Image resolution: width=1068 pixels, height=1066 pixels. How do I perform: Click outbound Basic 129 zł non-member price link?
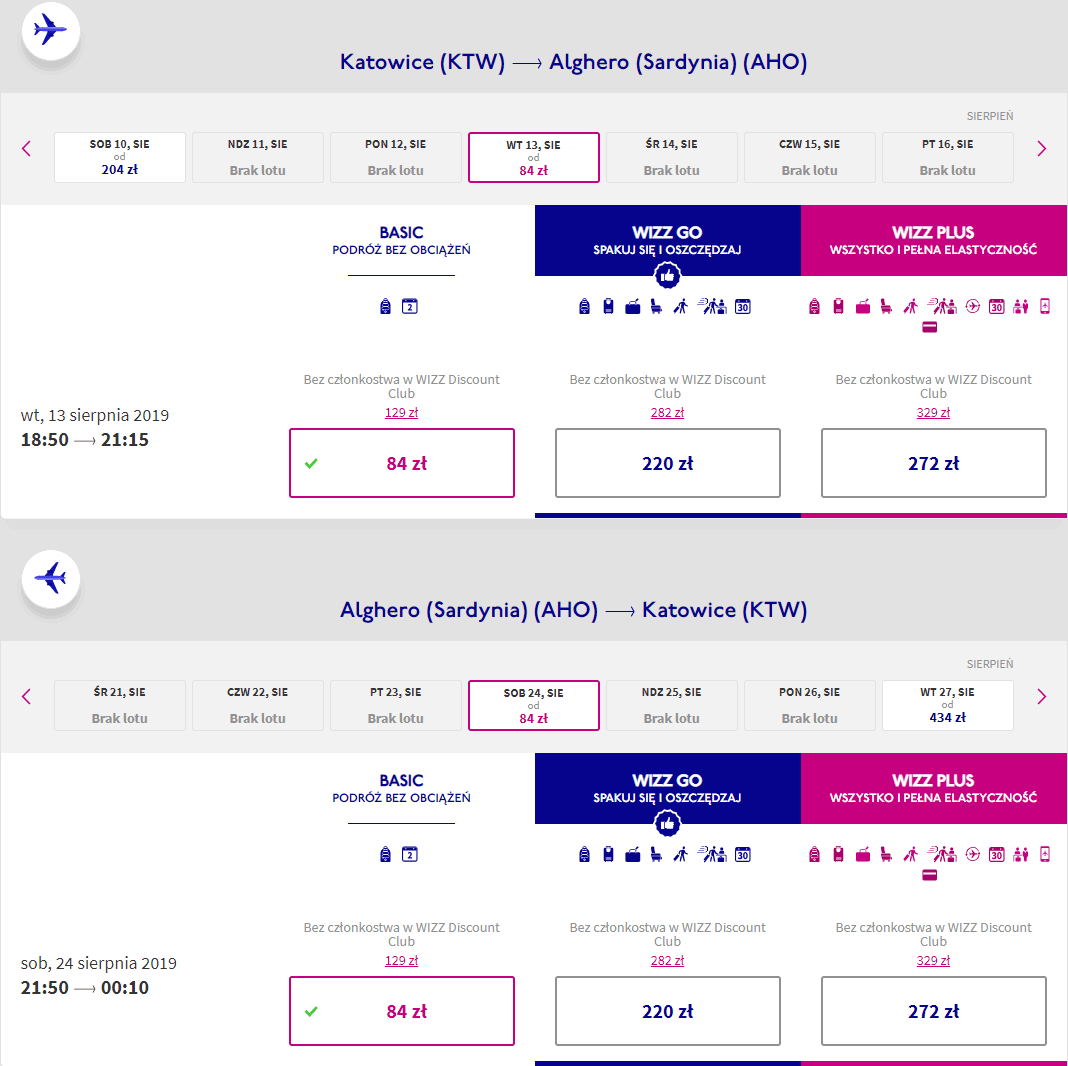(401, 413)
